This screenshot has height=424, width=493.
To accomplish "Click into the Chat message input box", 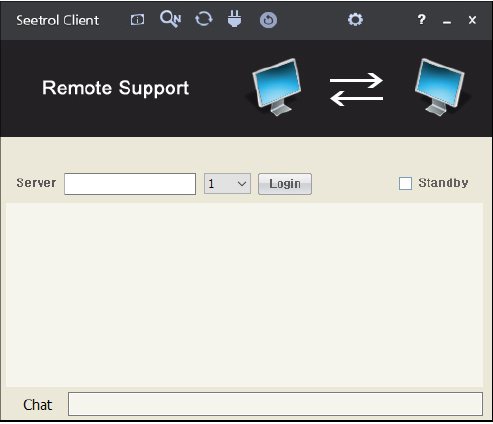I will [x=275, y=404].
